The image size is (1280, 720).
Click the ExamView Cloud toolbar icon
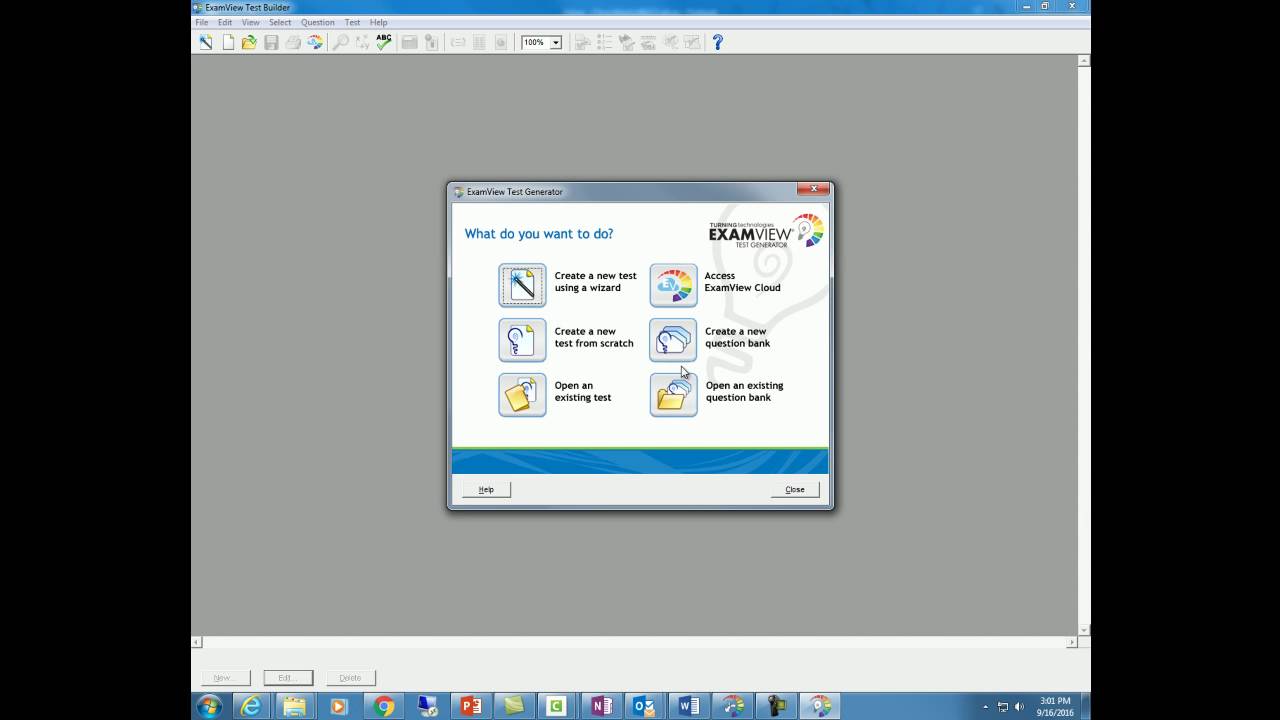[x=315, y=42]
